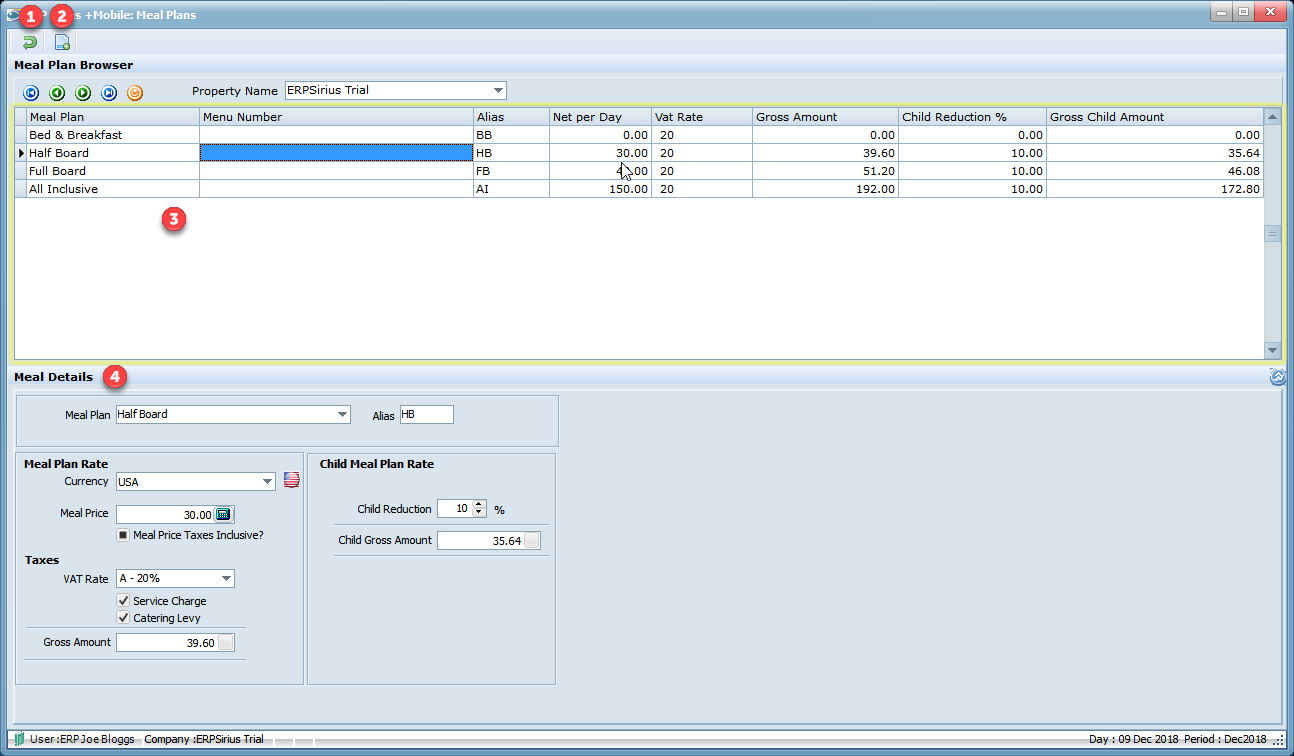Click the orange refresh navigation icon
The height and width of the screenshot is (756, 1294).
pos(135,93)
